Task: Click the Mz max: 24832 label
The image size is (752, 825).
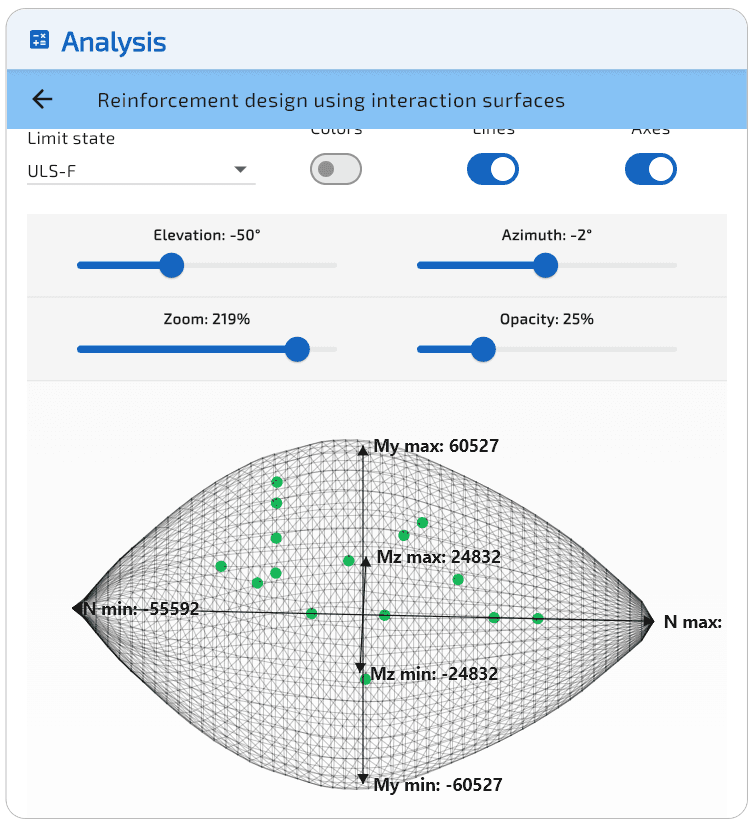Action: click(437, 557)
